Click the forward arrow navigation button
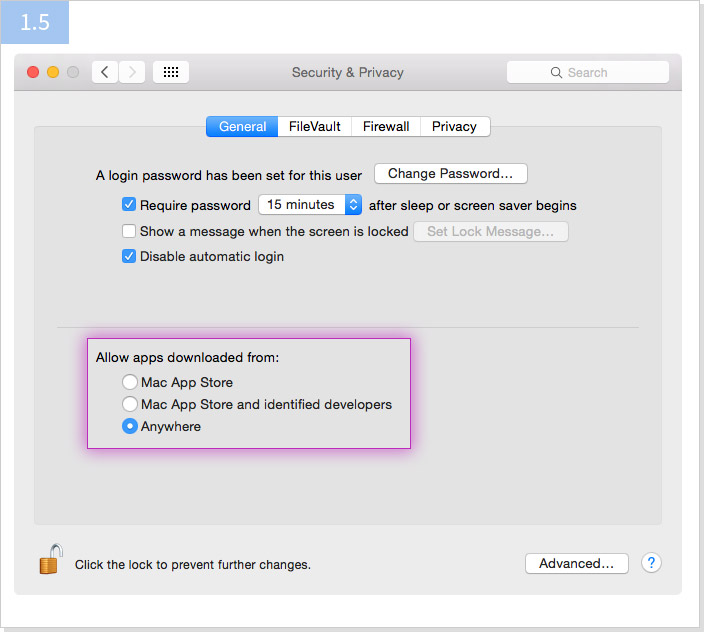 tap(133, 72)
